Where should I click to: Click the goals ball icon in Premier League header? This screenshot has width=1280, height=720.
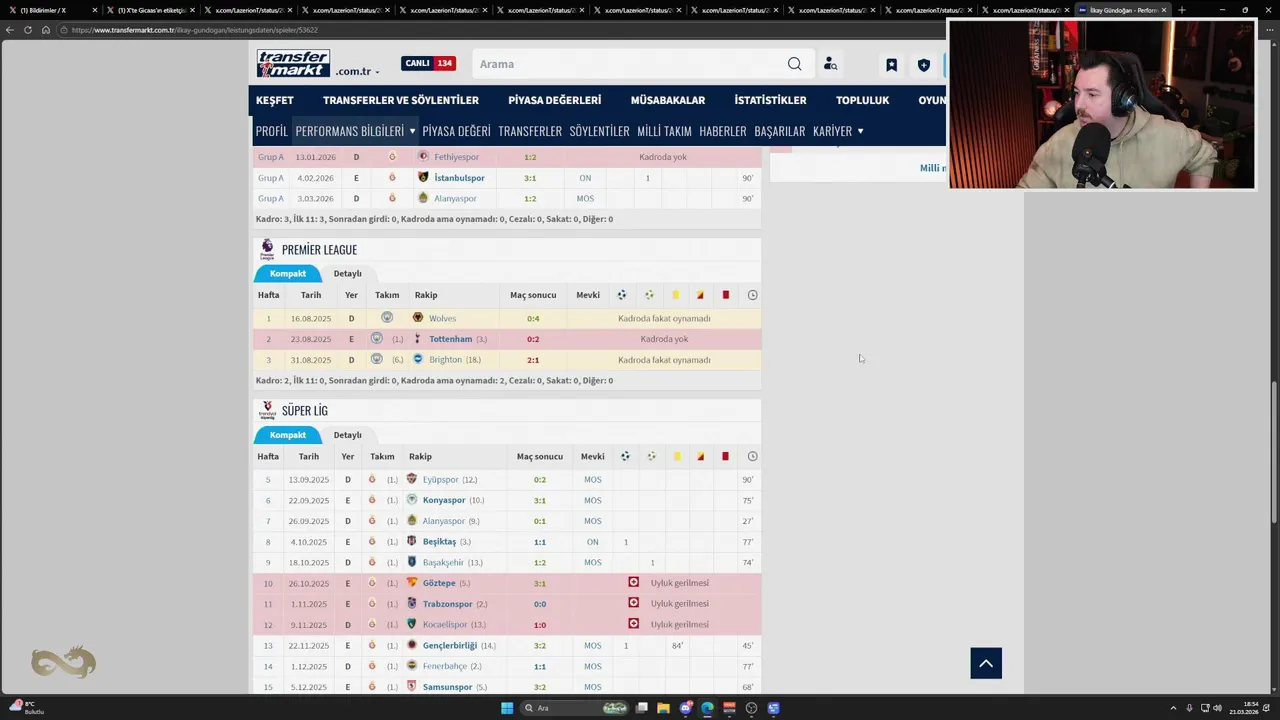(x=622, y=295)
